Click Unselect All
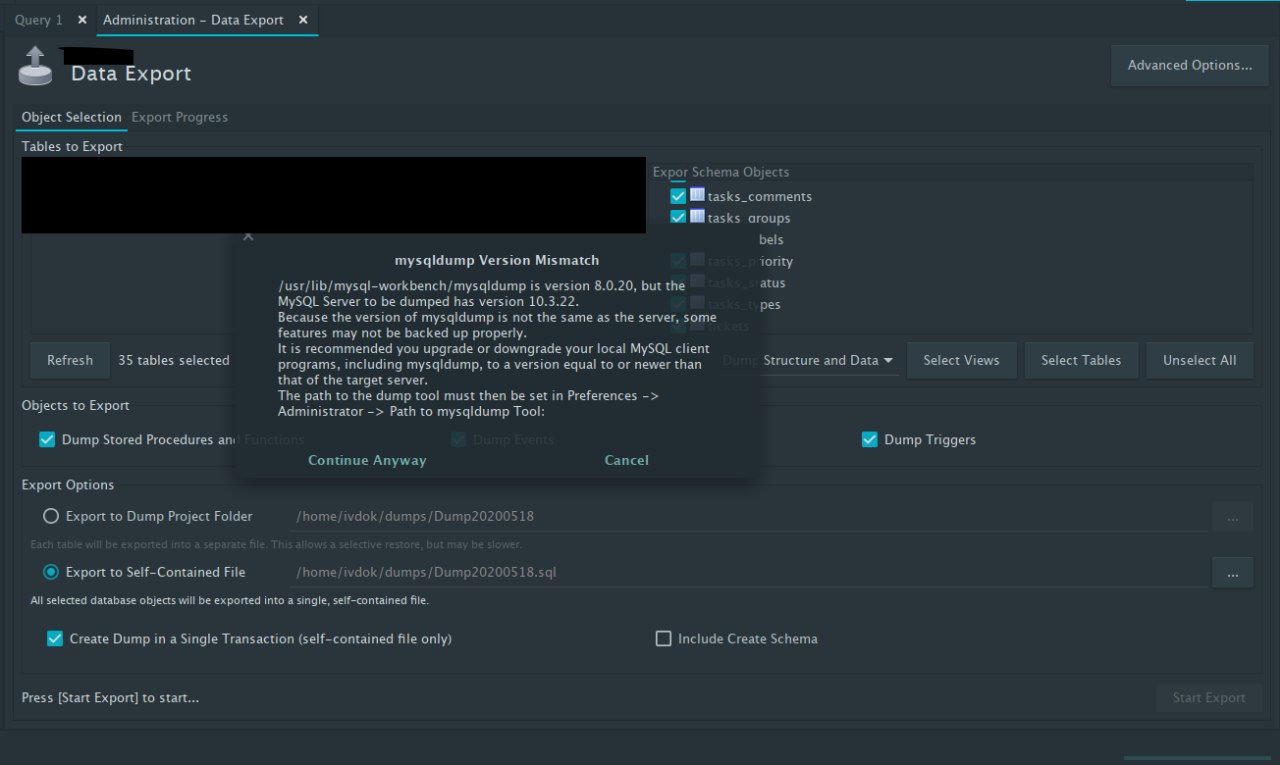 coord(1200,360)
